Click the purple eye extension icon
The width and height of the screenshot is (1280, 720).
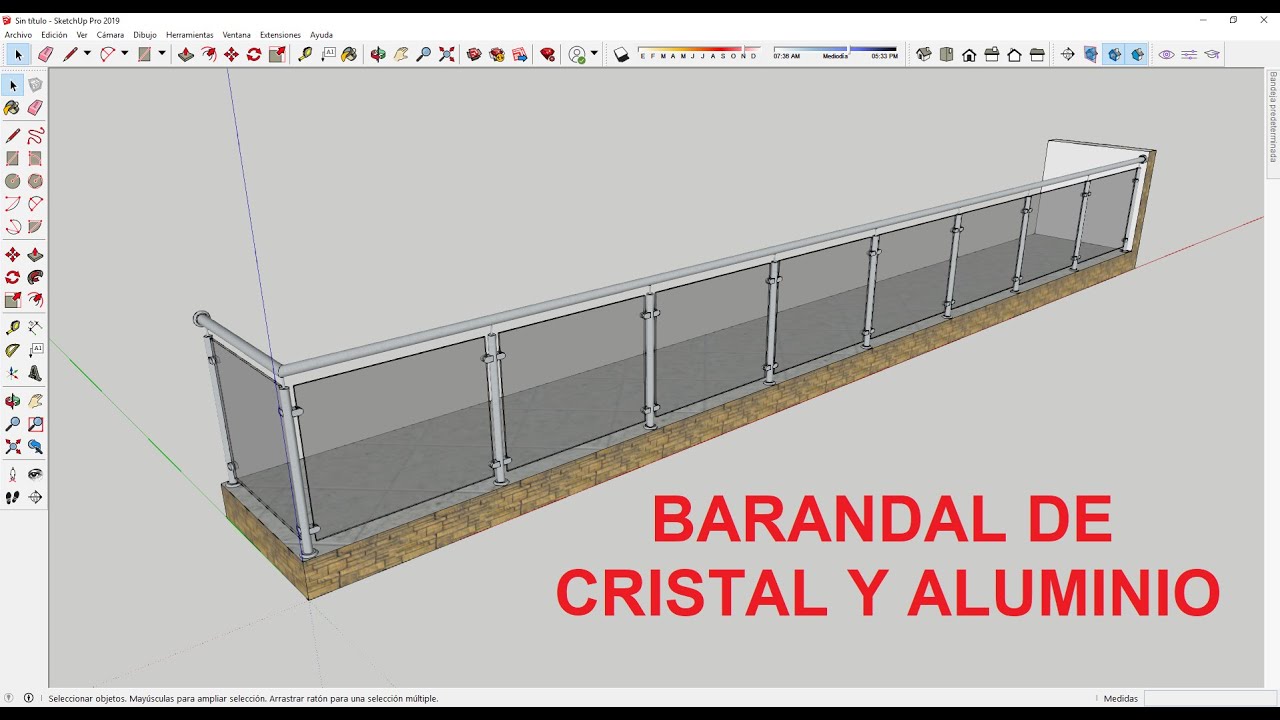pos(1166,54)
